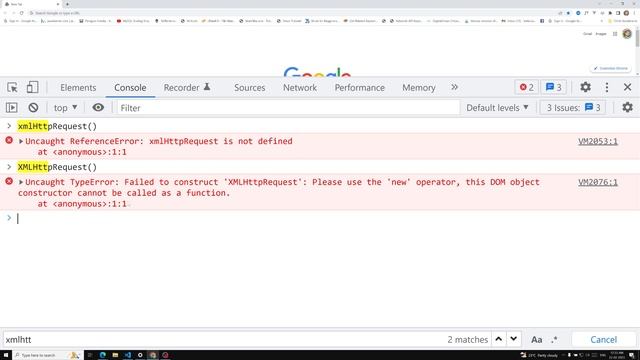Reload the page with refresh icon
The height and width of the screenshot is (360, 640).
pos(22,13)
